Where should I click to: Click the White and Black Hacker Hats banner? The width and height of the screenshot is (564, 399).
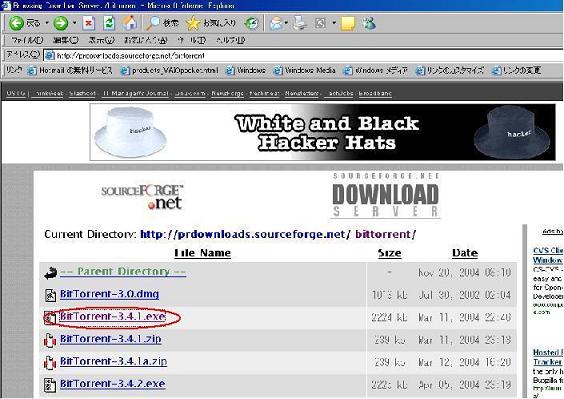(x=323, y=132)
